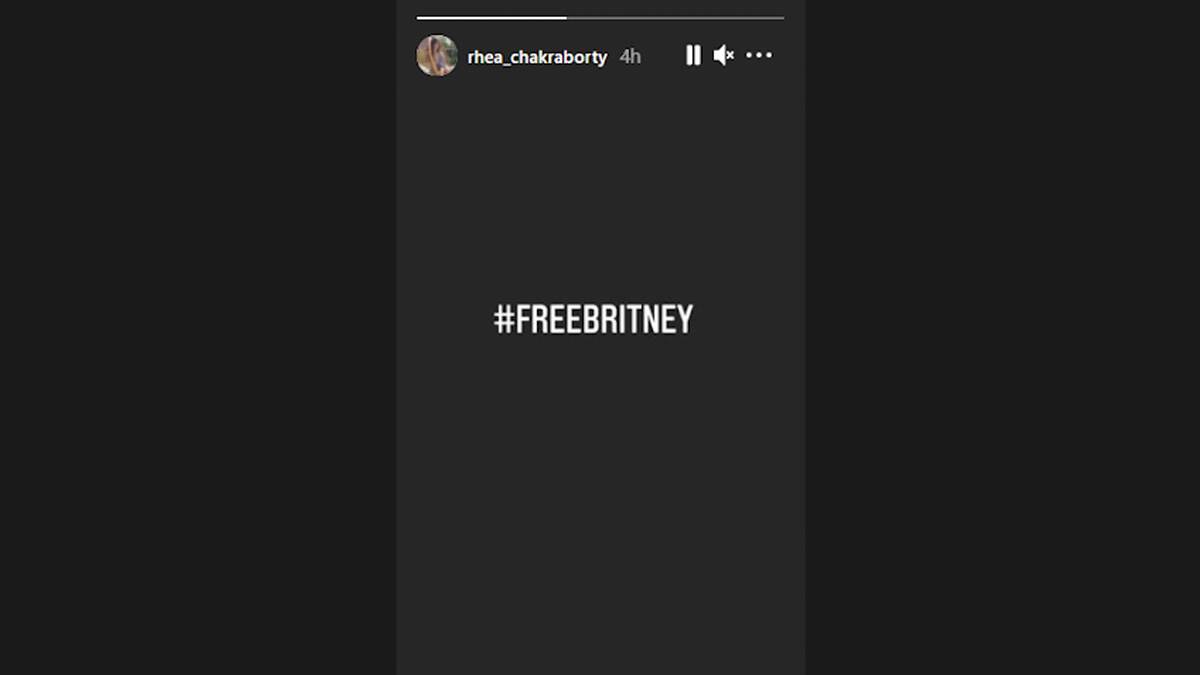Click the filled part of story progress bar
The height and width of the screenshot is (675, 1200).
(x=491, y=18)
